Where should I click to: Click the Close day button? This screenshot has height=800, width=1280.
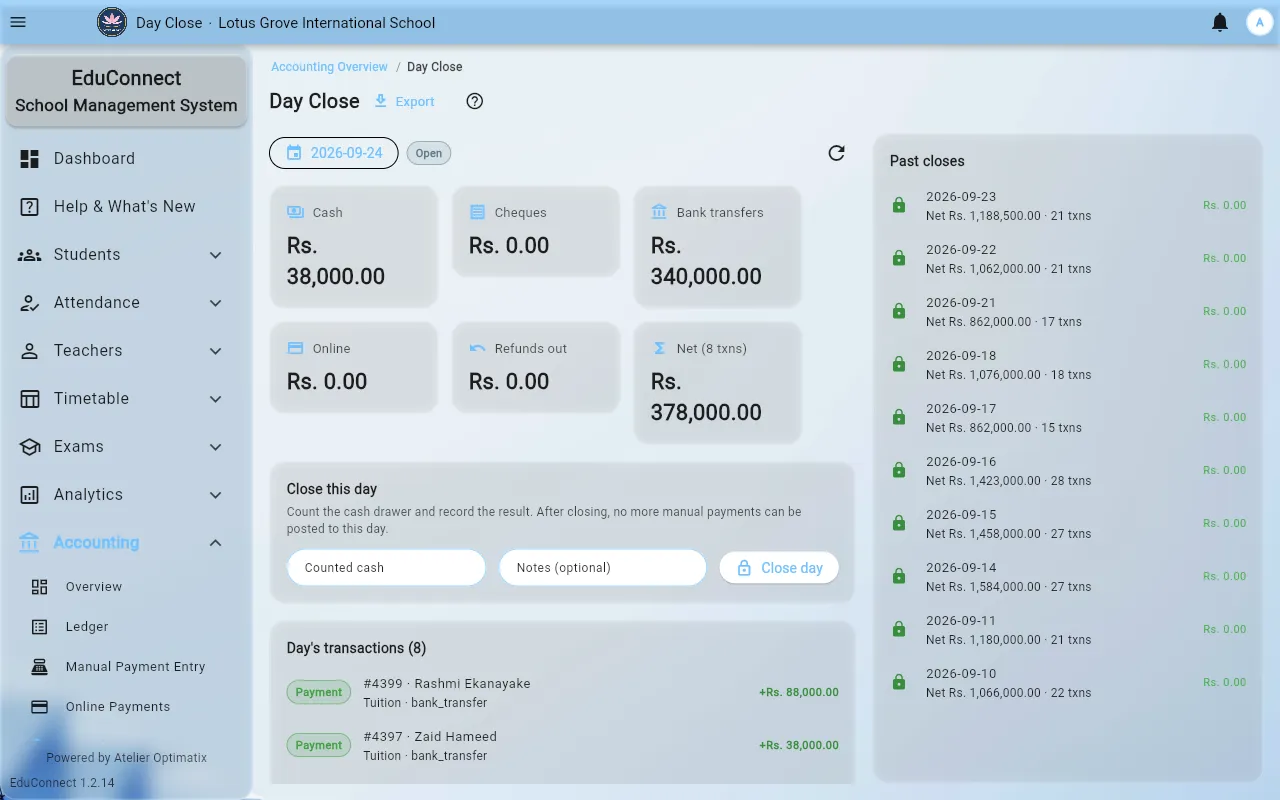click(x=779, y=567)
